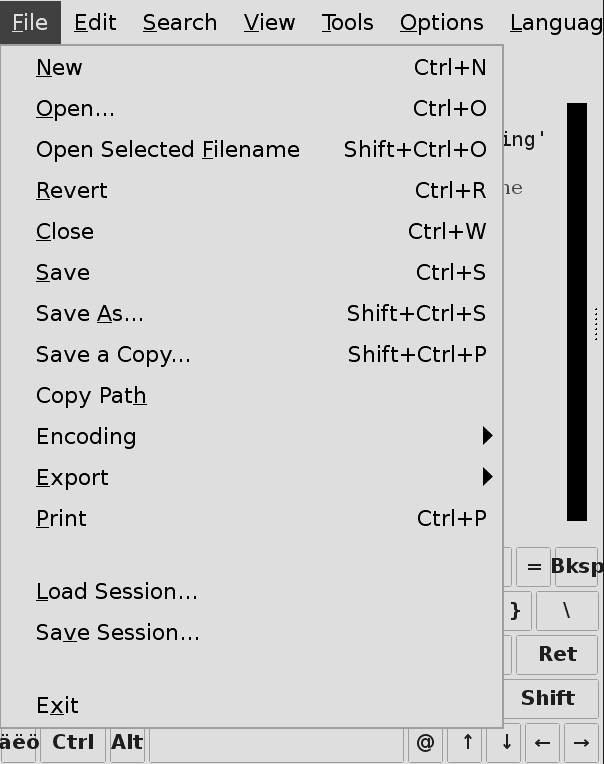Click Copy Path menu item
Screen dimensions: 604x764
(x=91, y=396)
